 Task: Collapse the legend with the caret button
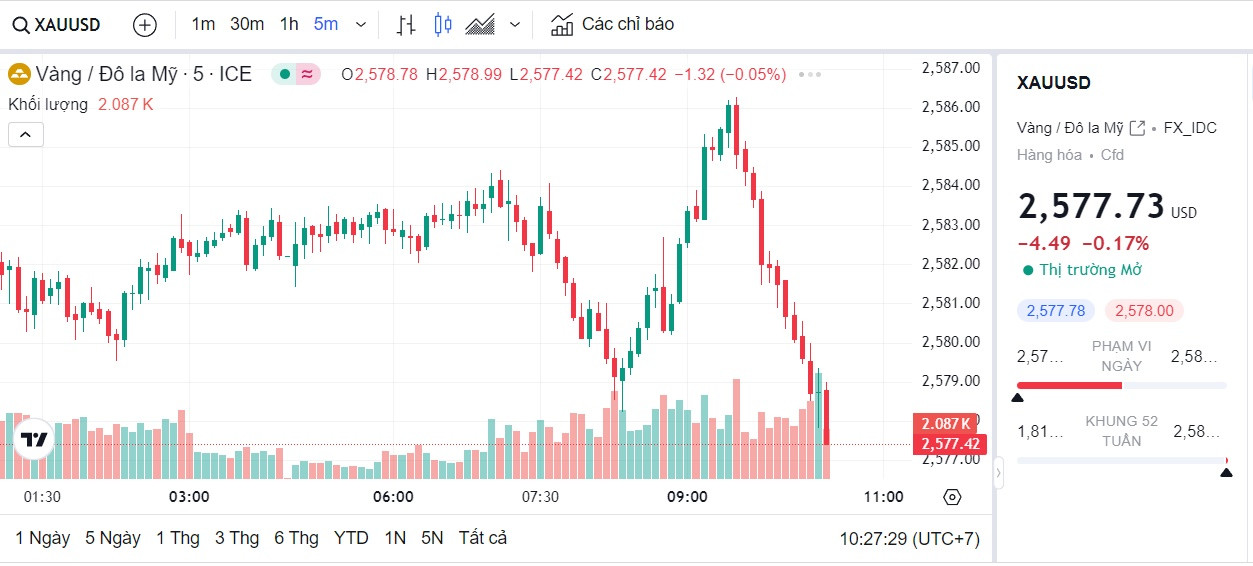click(26, 134)
